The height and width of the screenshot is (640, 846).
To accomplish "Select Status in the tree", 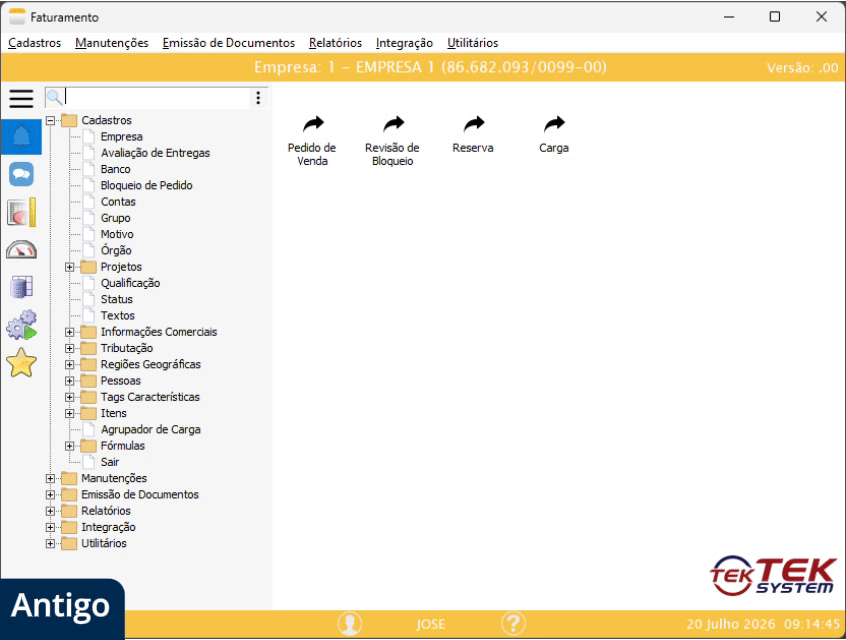I will pos(117,299).
